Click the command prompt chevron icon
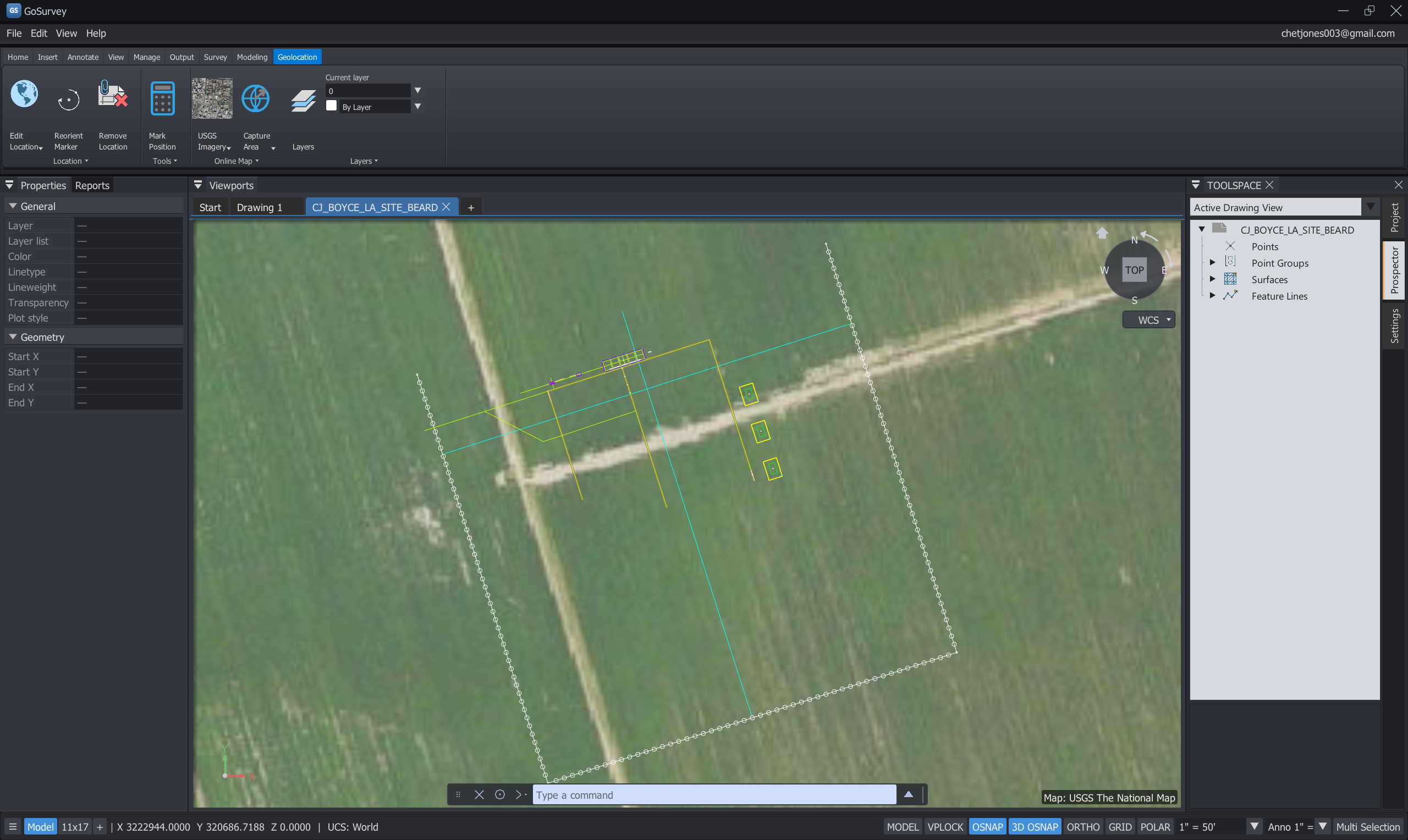This screenshot has height=840, width=1408. [520, 795]
